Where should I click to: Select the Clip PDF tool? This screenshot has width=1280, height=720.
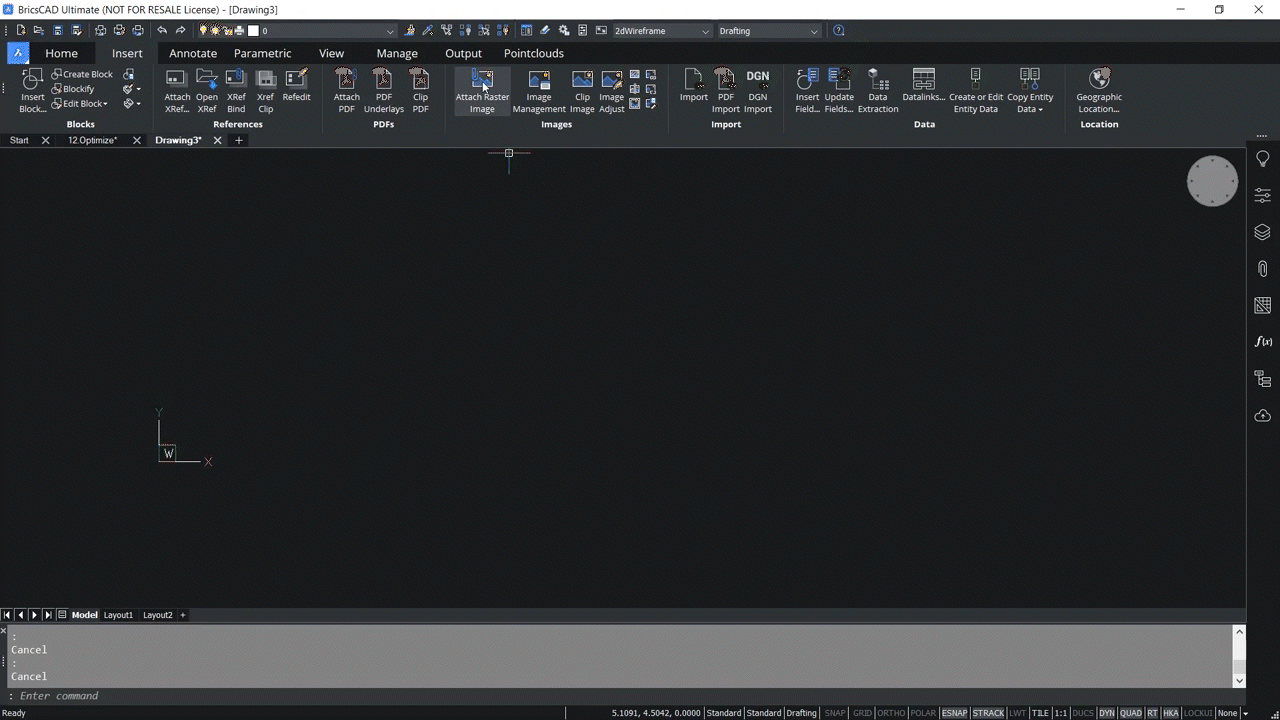coord(420,90)
